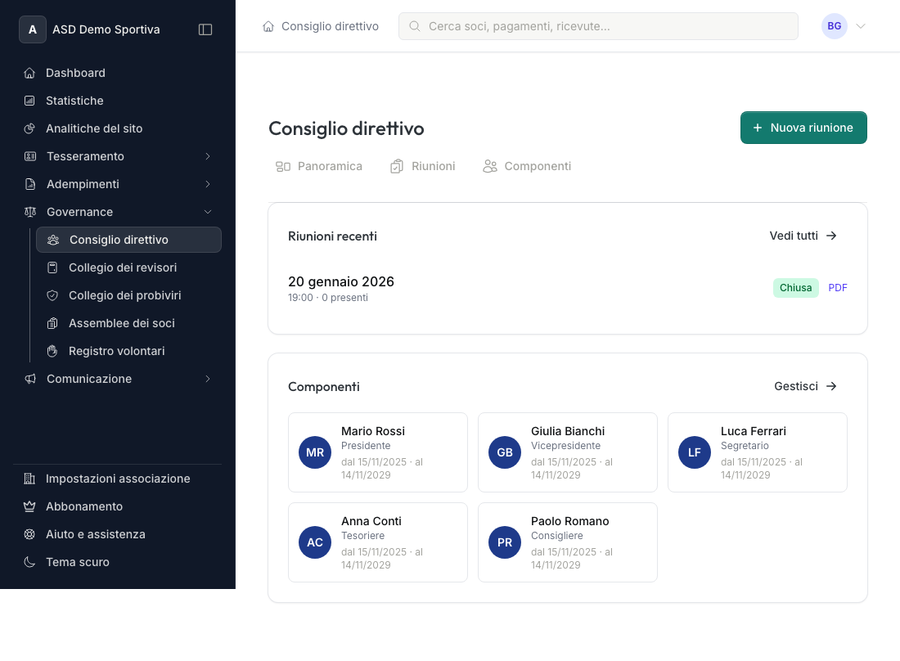Download the meeting PDF link
The width and height of the screenshot is (900, 661).
click(837, 288)
